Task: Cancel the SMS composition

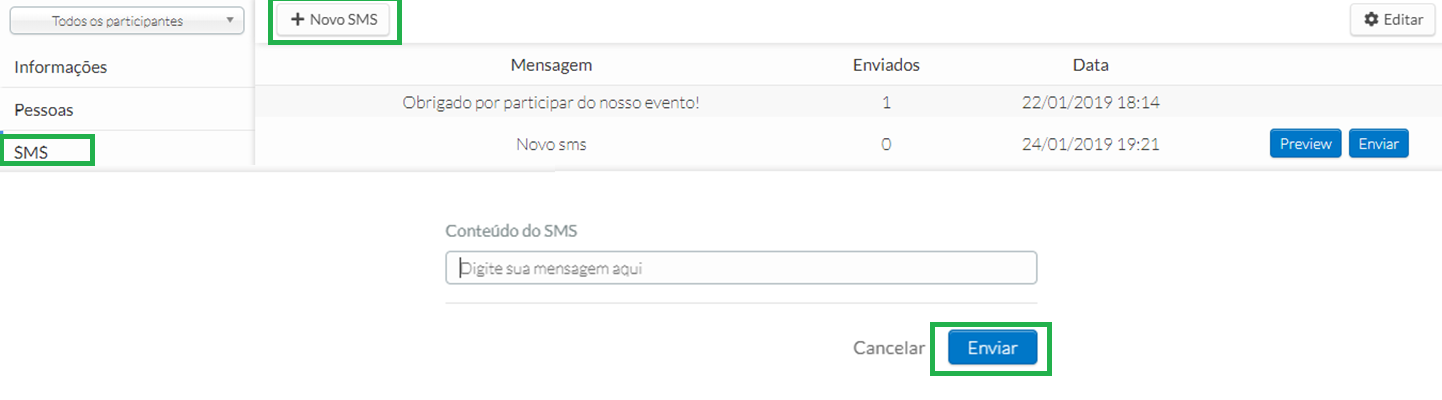Action: click(889, 348)
